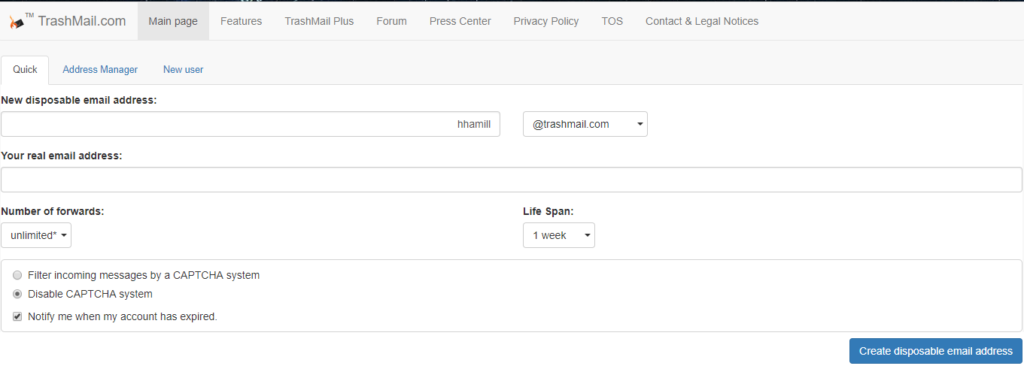Select Filter incoming messages by CAPTCHA radio

tap(17, 276)
